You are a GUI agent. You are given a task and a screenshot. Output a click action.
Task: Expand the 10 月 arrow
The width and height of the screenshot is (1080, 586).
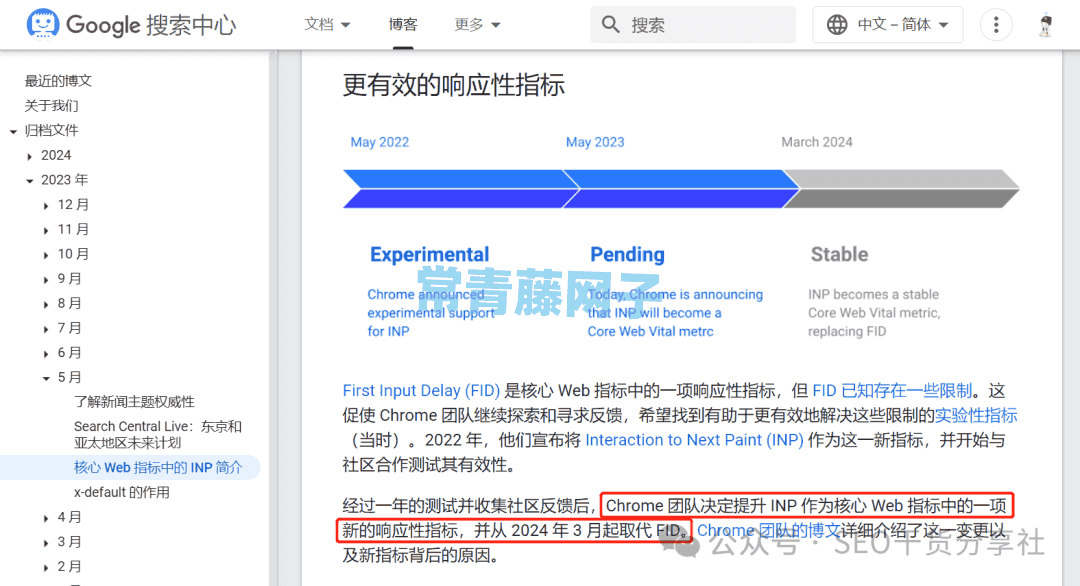pyautogui.click(x=46, y=255)
